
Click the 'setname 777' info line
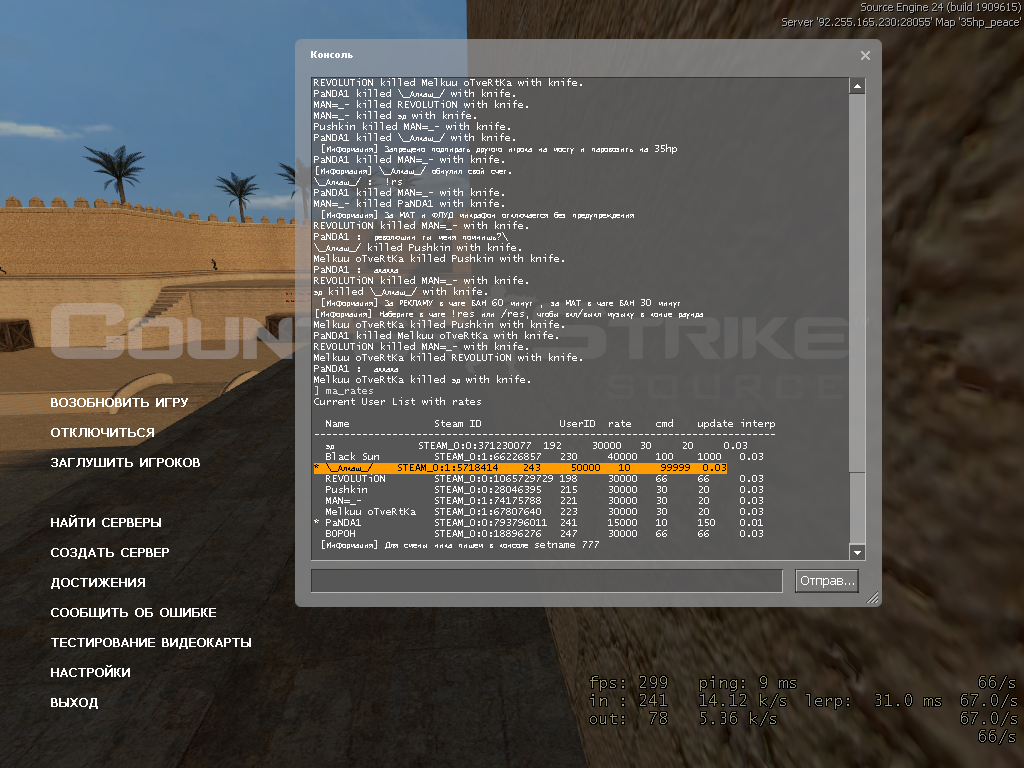pos(460,545)
